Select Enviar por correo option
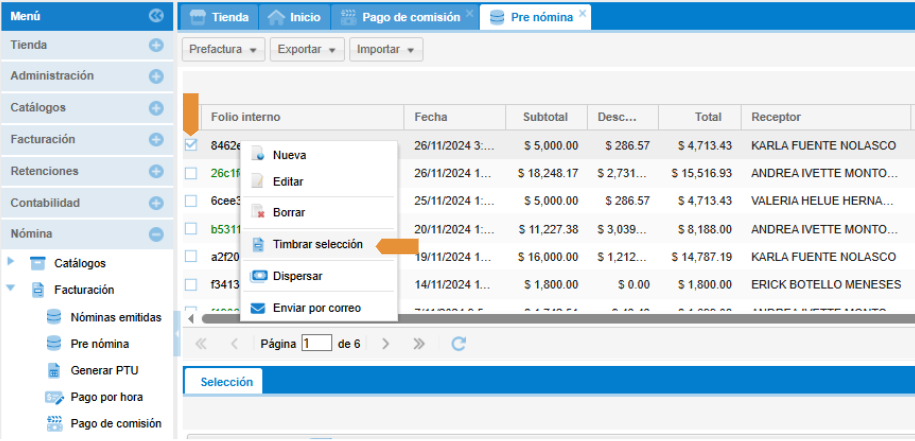 pos(316,308)
